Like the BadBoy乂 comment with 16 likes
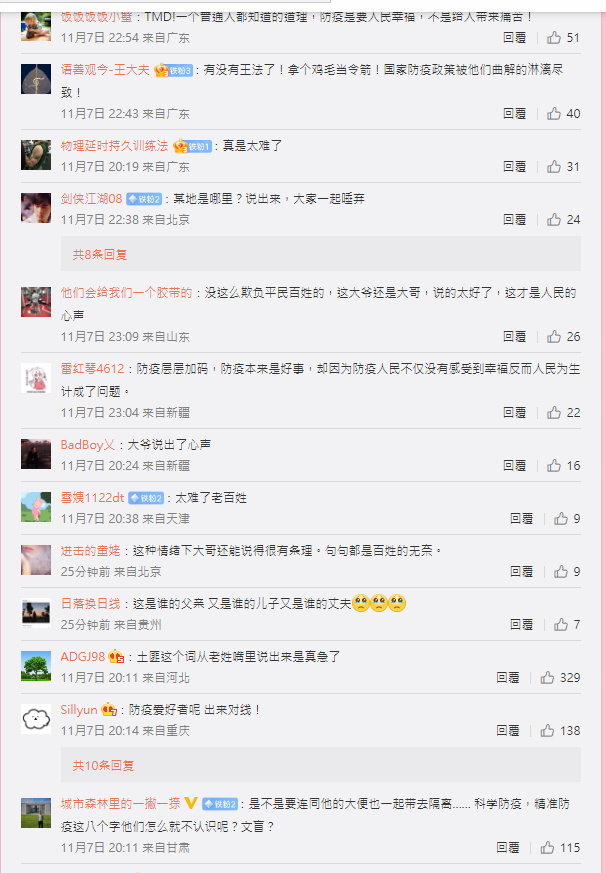The height and width of the screenshot is (873, 606). point(563,465)
